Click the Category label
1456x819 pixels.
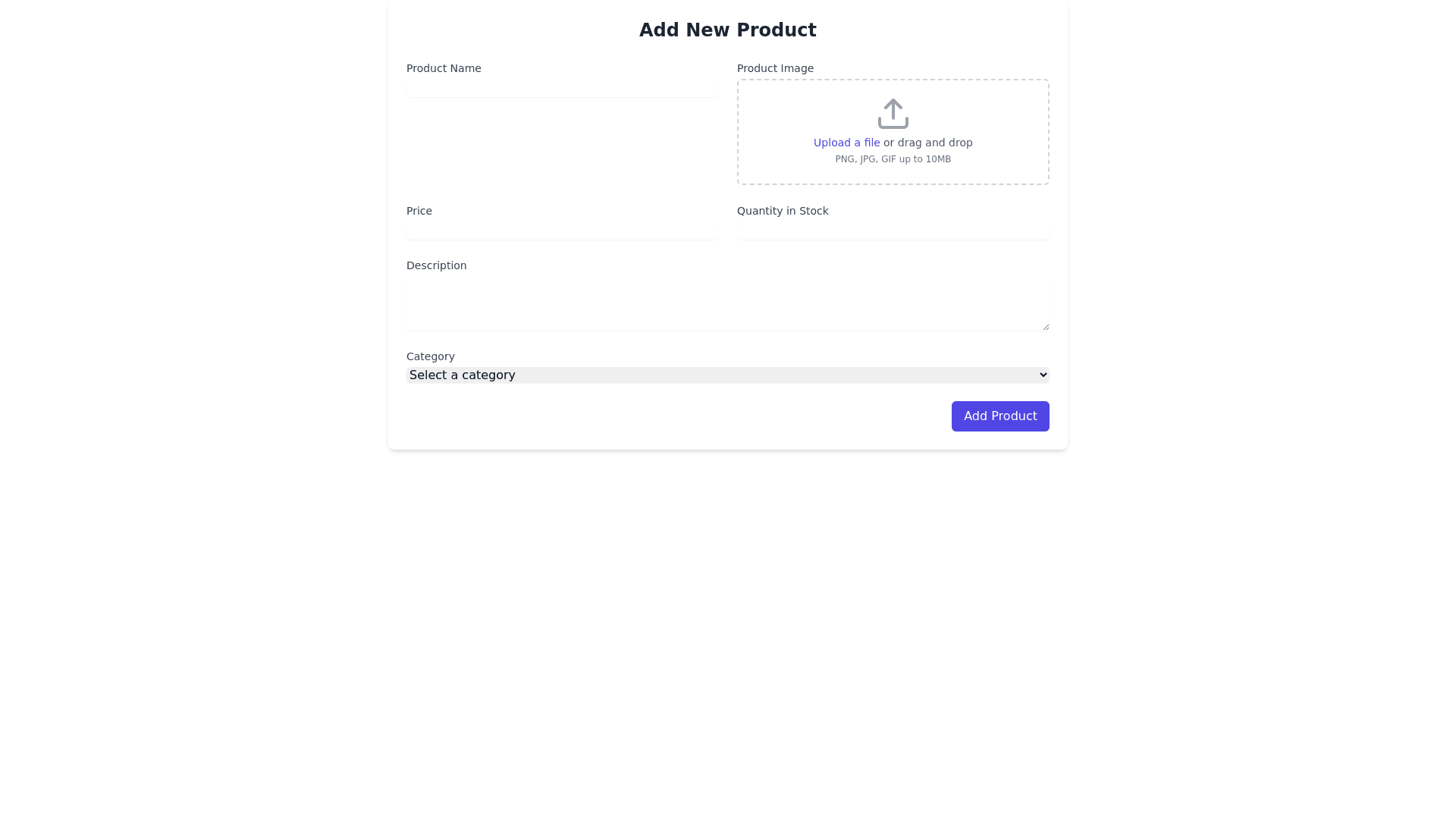(430, 356)
